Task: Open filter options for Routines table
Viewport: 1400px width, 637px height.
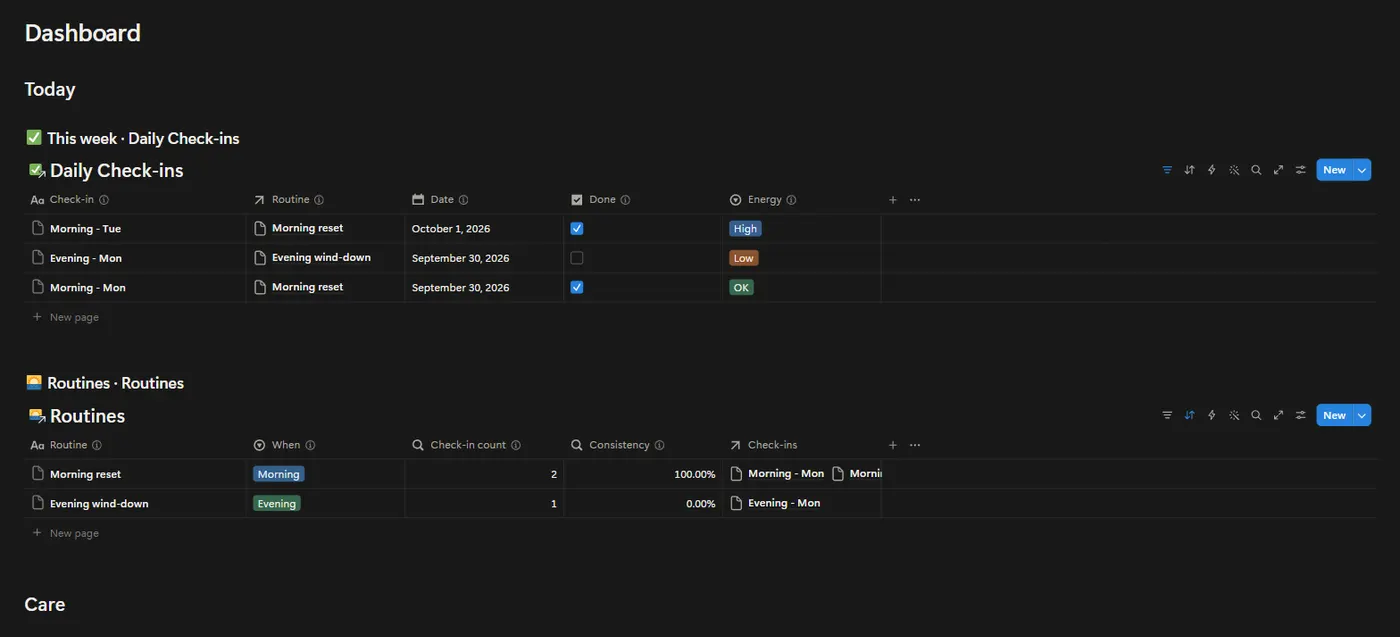Action: tap(1167, 415)
